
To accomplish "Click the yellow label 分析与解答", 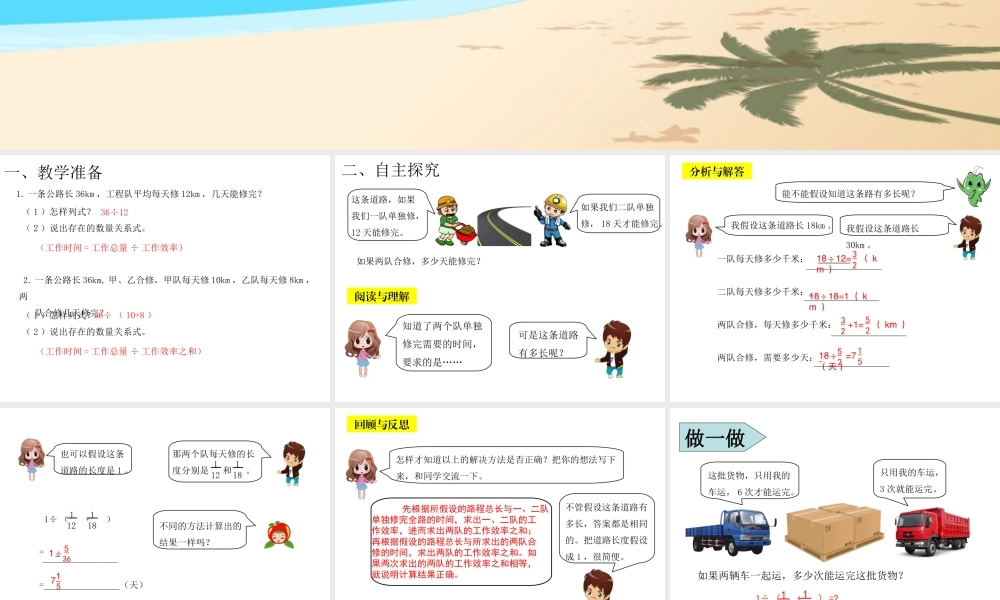I will [717, 171].
